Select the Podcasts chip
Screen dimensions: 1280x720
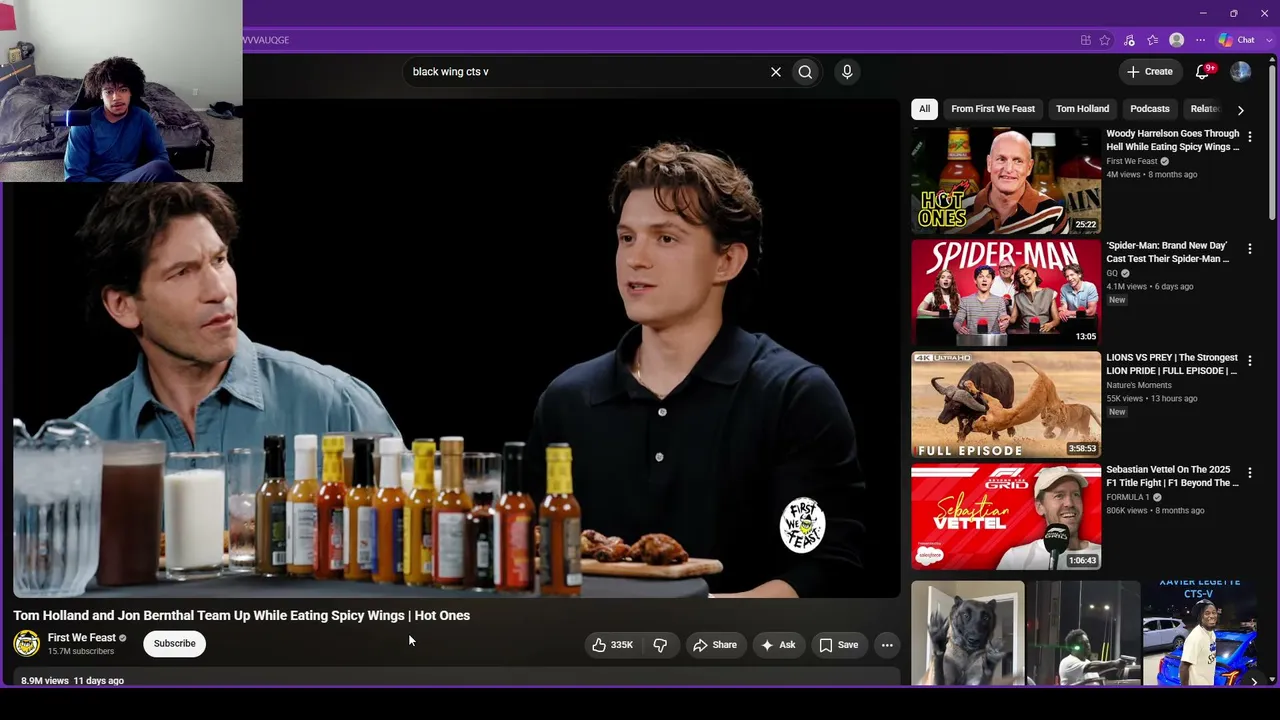pos(1150,109)
